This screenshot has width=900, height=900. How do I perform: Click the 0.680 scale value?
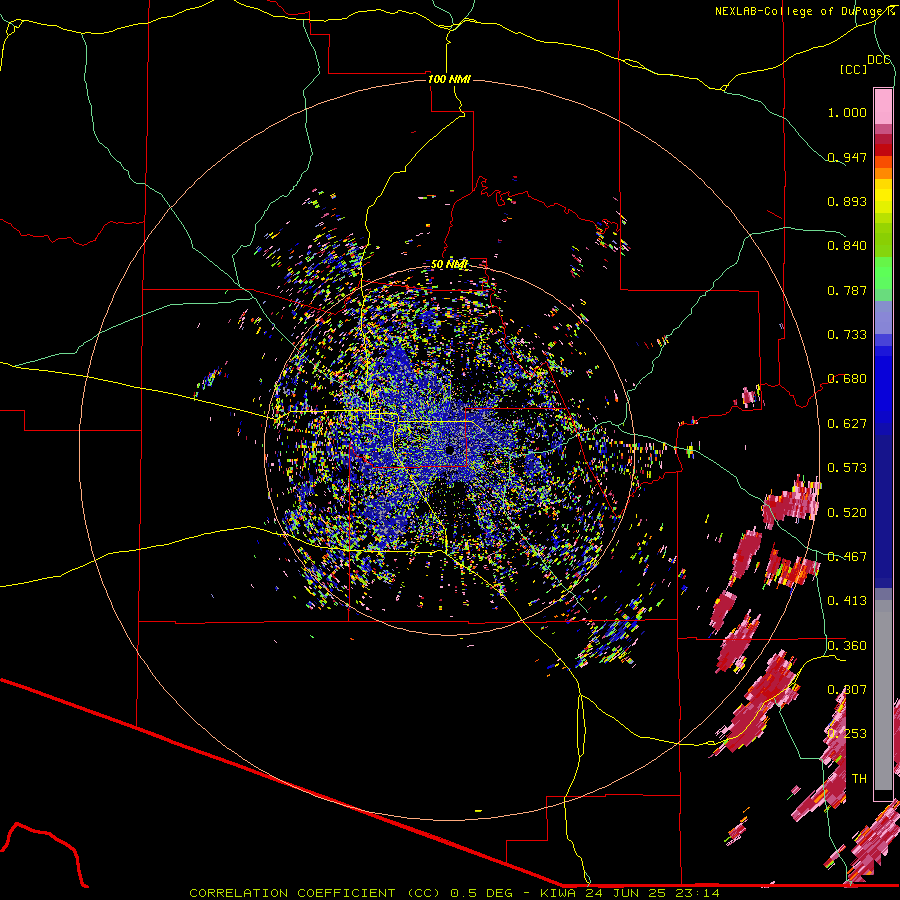(x=847, y=379)
